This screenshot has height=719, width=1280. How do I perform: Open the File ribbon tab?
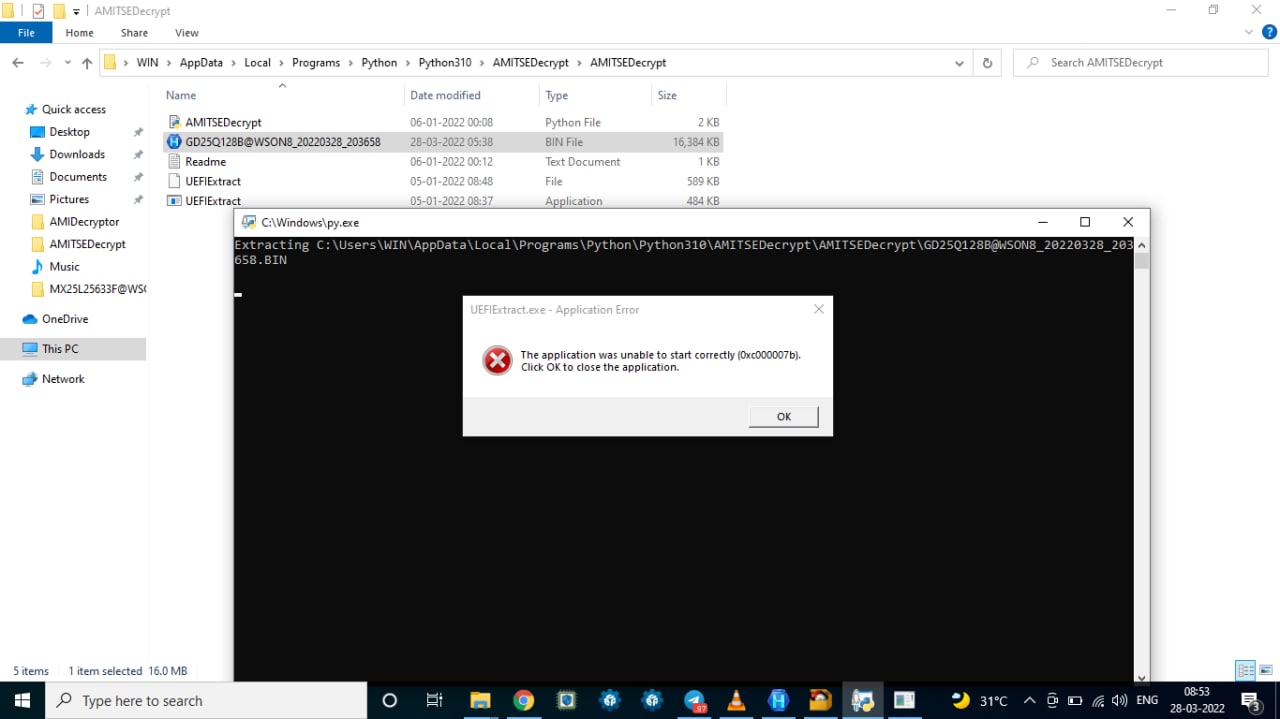26,33
